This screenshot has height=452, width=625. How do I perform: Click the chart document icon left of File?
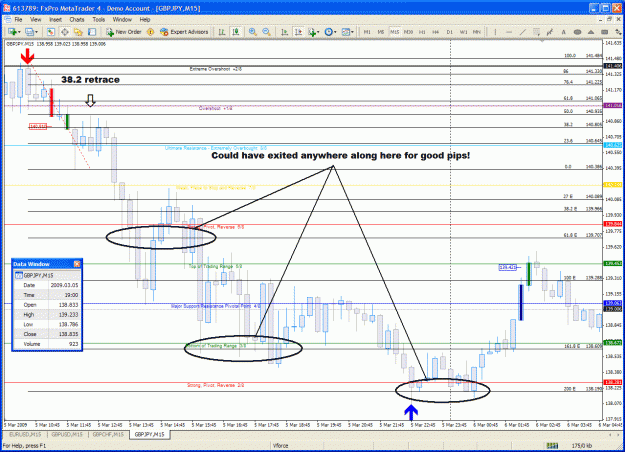click(x=8, y=19)
